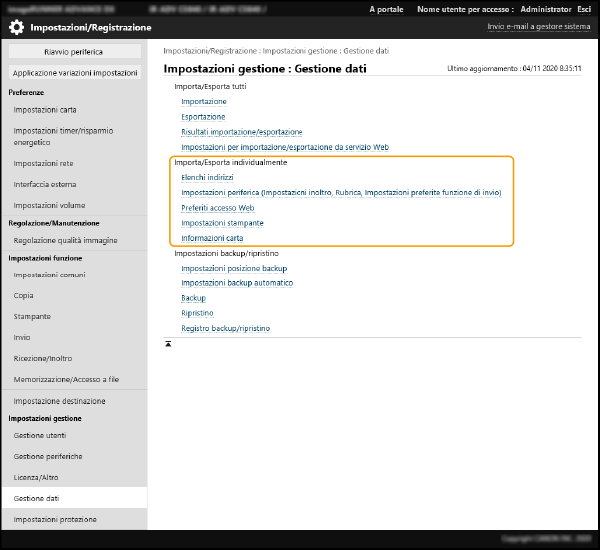Click the back-to-top arrow icon
The width and height of the screenshot is (600, 550).
click(169, 343)
